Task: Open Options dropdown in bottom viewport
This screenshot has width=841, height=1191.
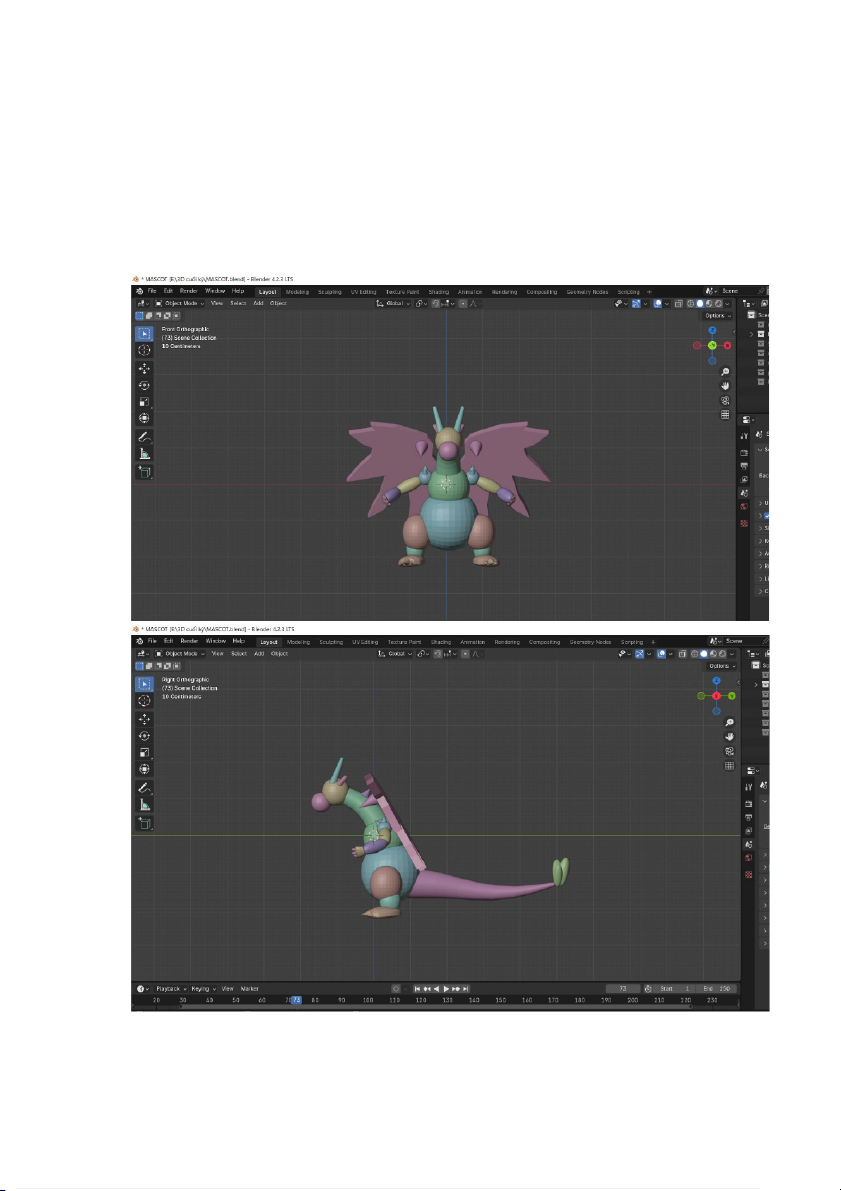Action: [x=721, y=665]
